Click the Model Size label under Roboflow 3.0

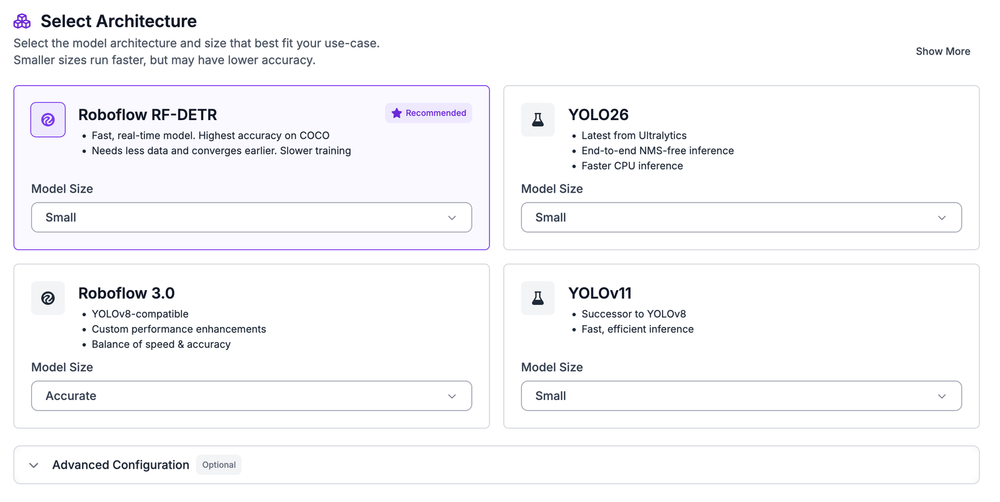[x=62, y=367]
